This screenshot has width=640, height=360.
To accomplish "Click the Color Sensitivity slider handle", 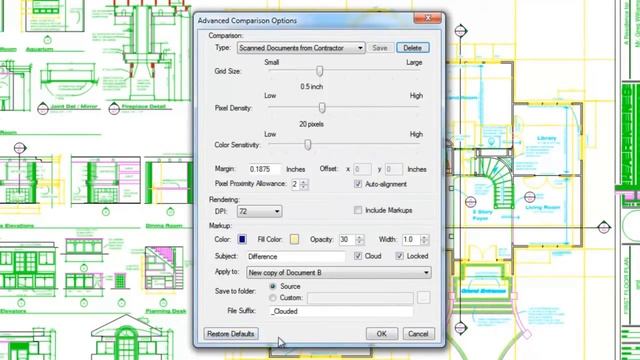I will coord(308,144).
